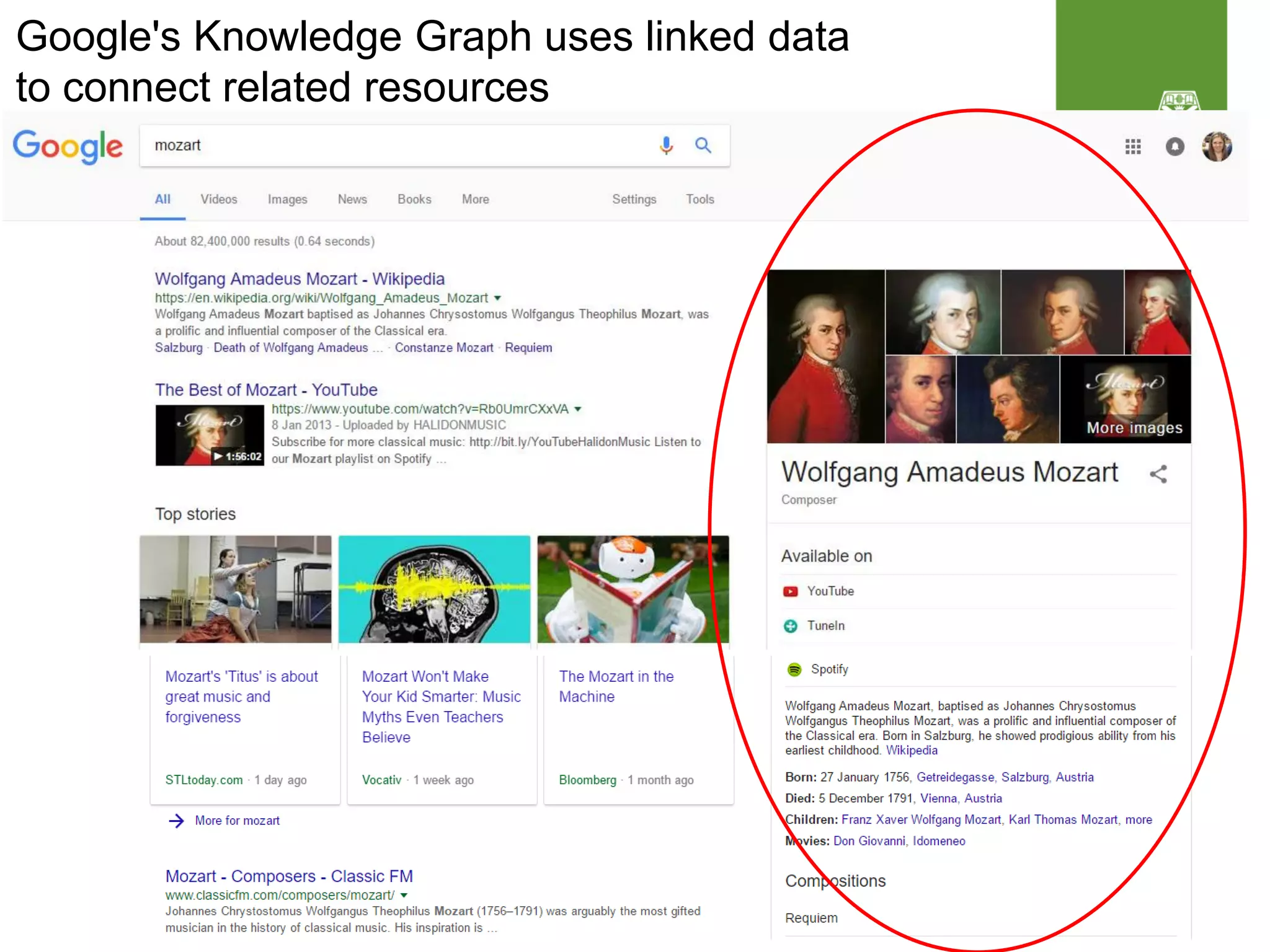The image size is (1270, 952).
Task: Open the Mozart's 'Titus' story image
Action: click(x=236, y=589)
